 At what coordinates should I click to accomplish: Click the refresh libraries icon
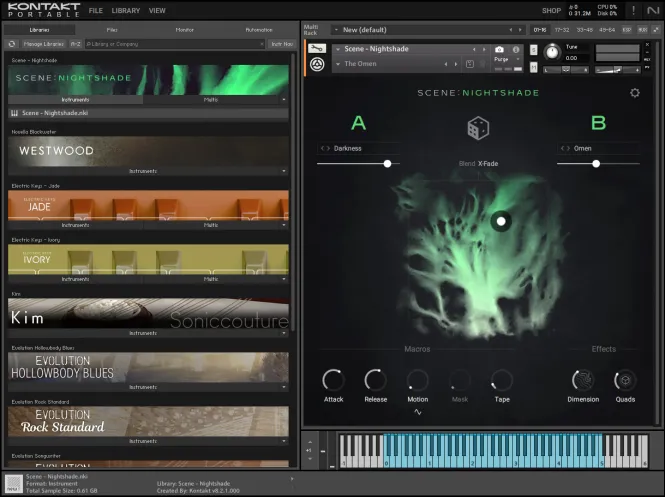[x=12, y=44]
